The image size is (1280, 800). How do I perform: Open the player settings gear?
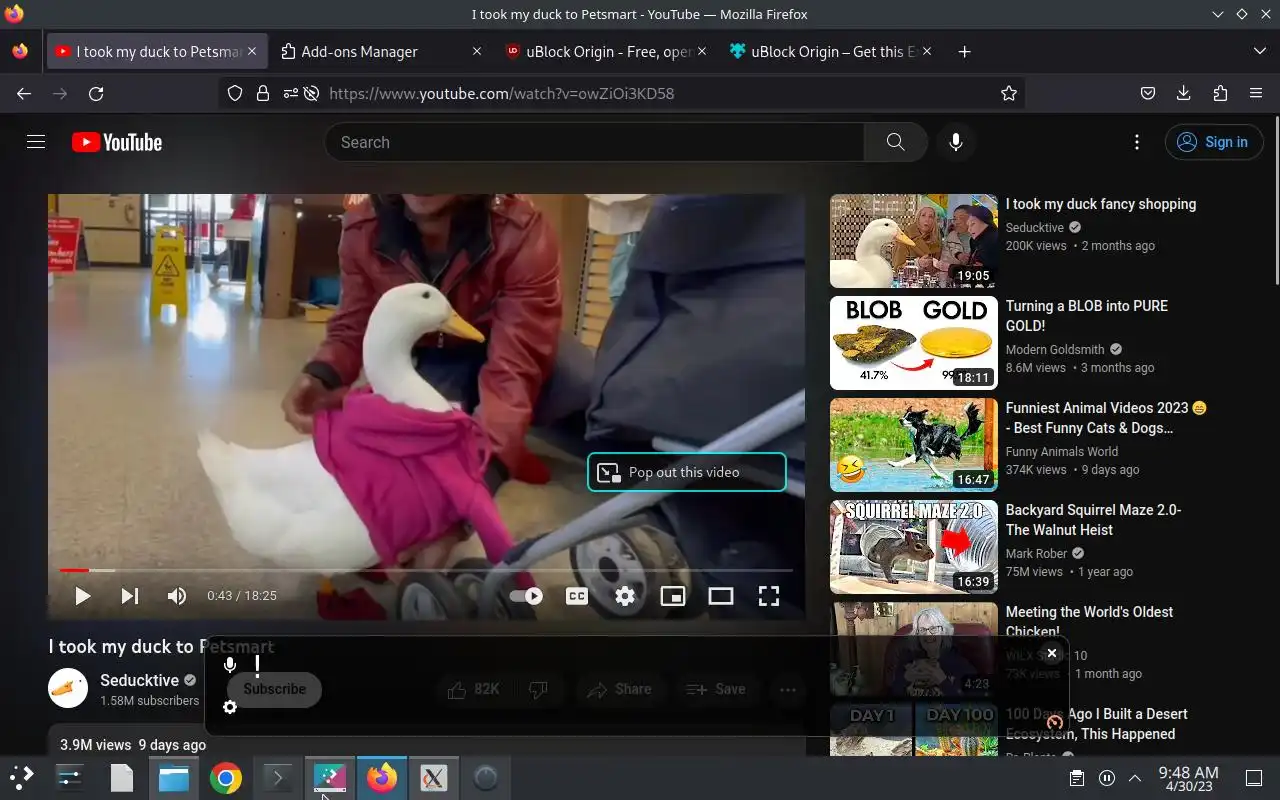click(x=625, y=596)
